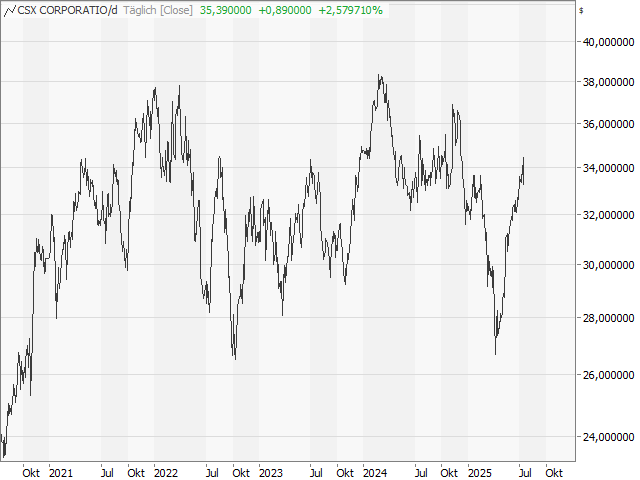
Task: Click the Okt label preceding 2021
Action: [31, 473]
